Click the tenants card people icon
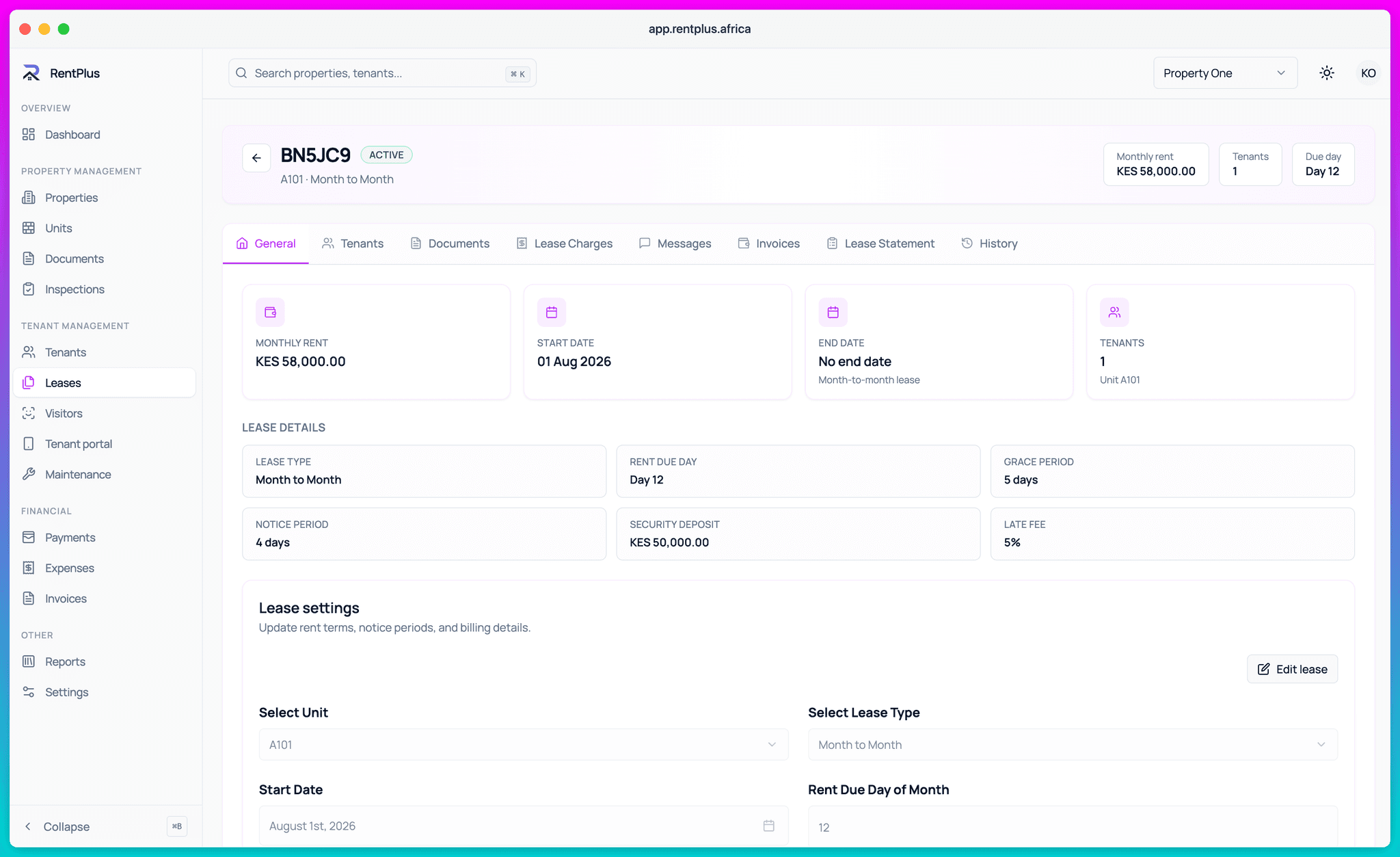The height and width of the screenshot is (857, 1400). pyautogui.click(x=1114, y=313)
